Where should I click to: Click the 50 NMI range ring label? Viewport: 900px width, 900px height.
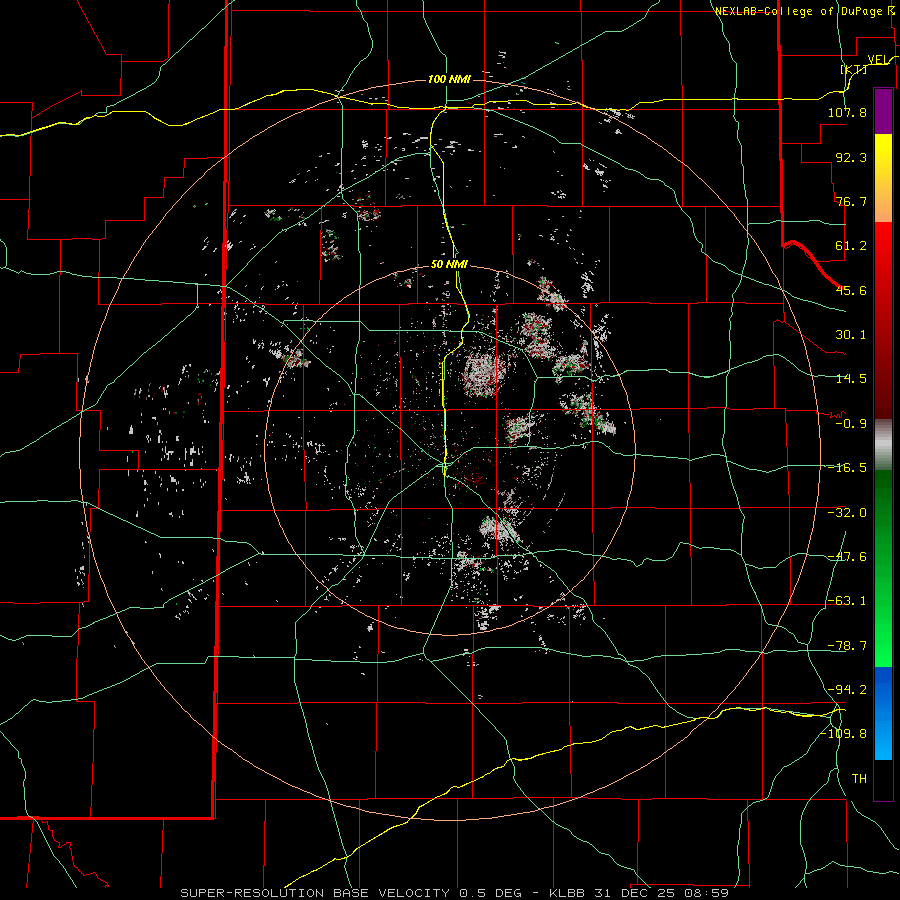click(449, 265)
